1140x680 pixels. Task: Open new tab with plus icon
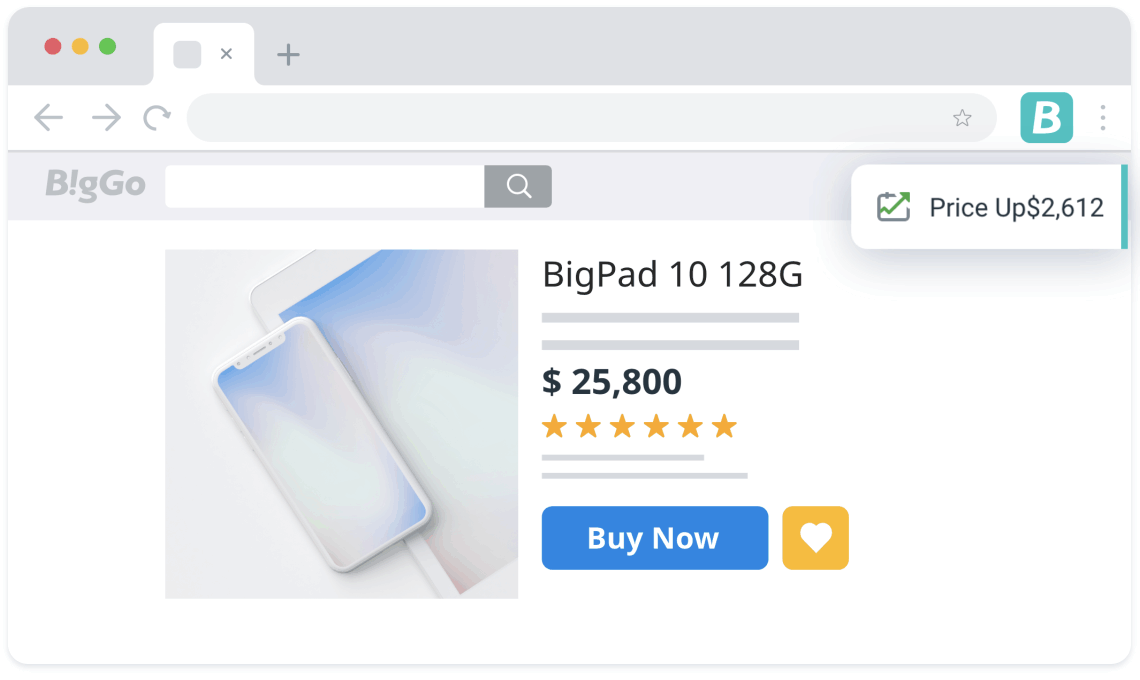[288, 55]
